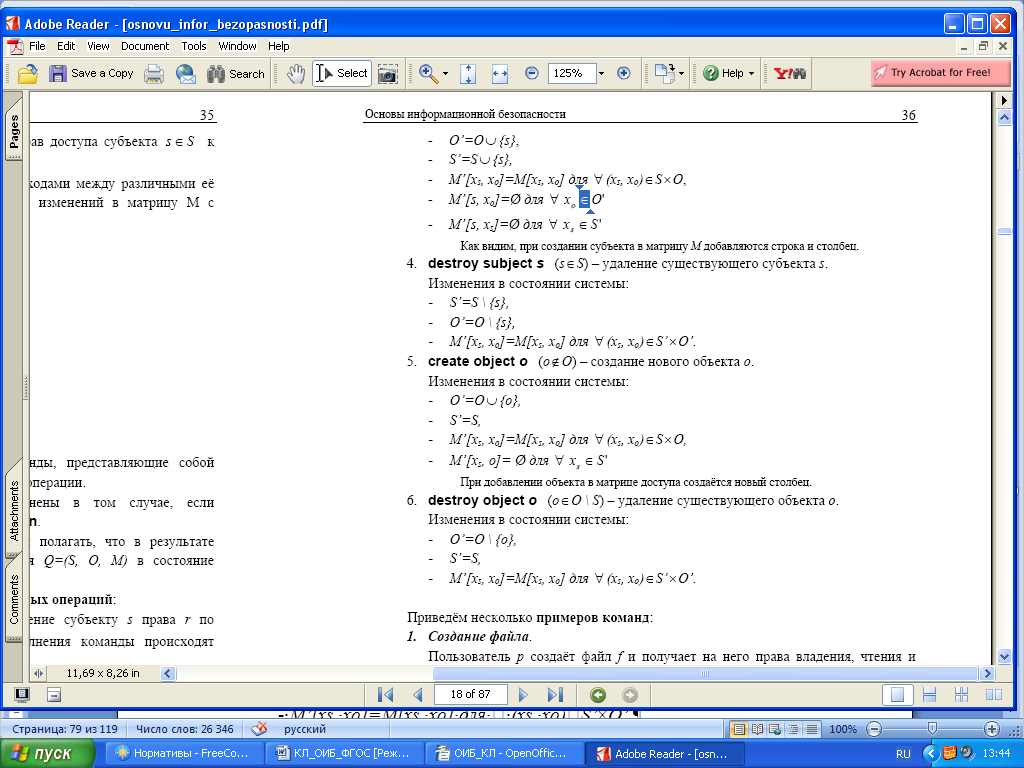Viewport: 1024px width, 768px height.
Task: Go to last page button
Action: [x=555, y=695]
